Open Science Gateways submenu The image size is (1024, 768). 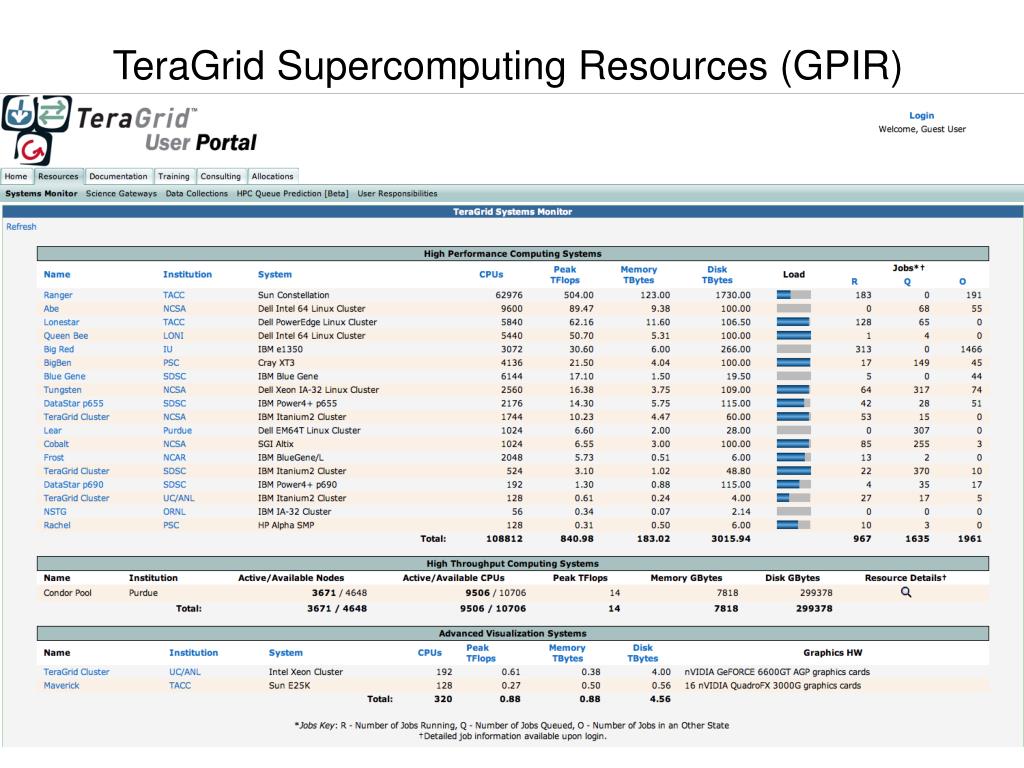tap(121, 193)
